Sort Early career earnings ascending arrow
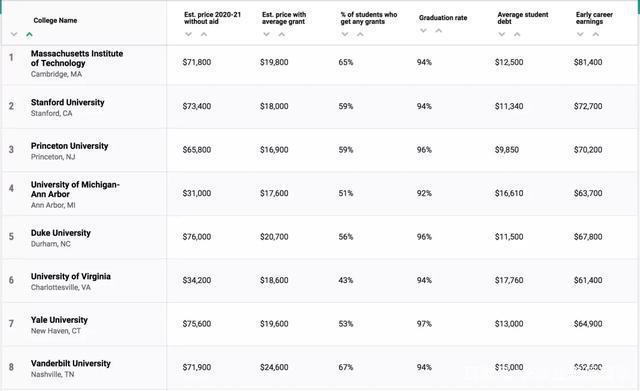Screen dimensions: 640x391 click(x=596, y=34)
